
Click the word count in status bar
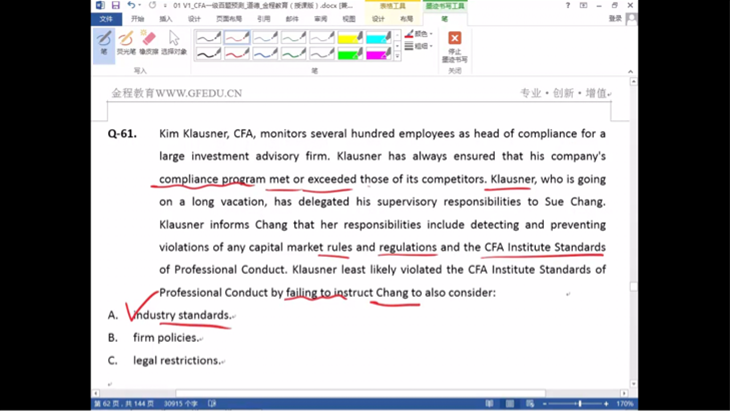[x=181, y=404]
